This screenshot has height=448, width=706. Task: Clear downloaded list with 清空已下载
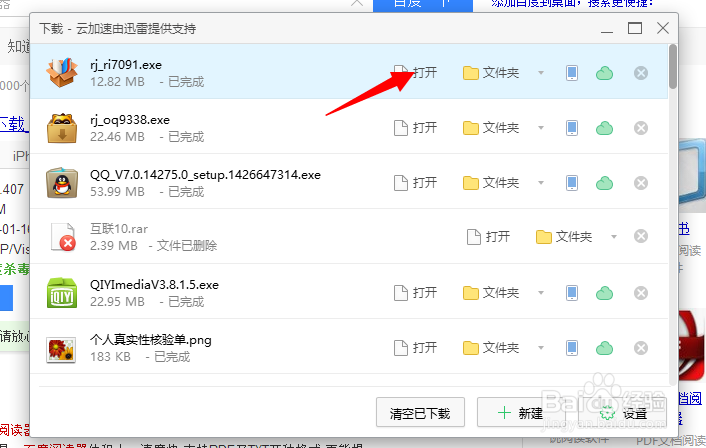[x=420, y=412]
